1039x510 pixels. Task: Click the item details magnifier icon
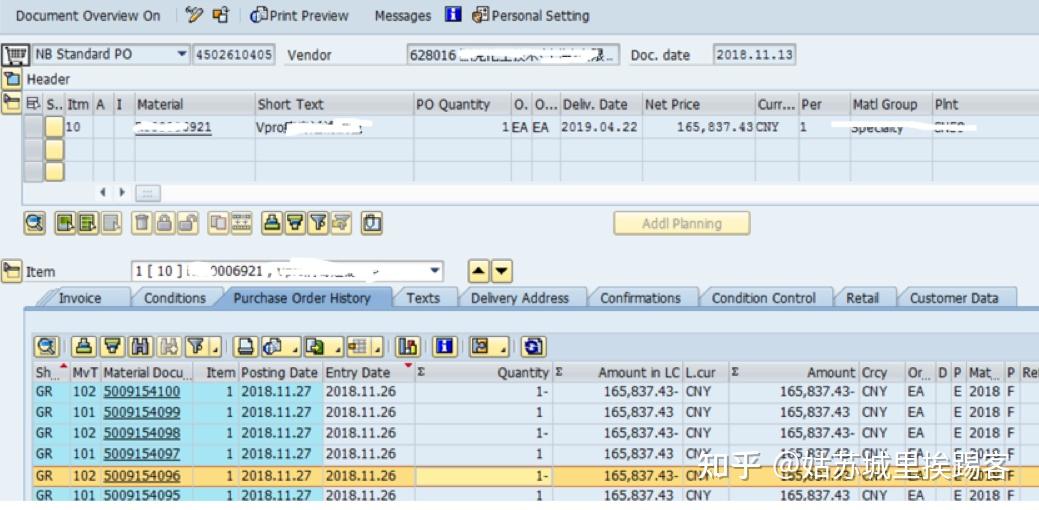(x=35, y=223)
